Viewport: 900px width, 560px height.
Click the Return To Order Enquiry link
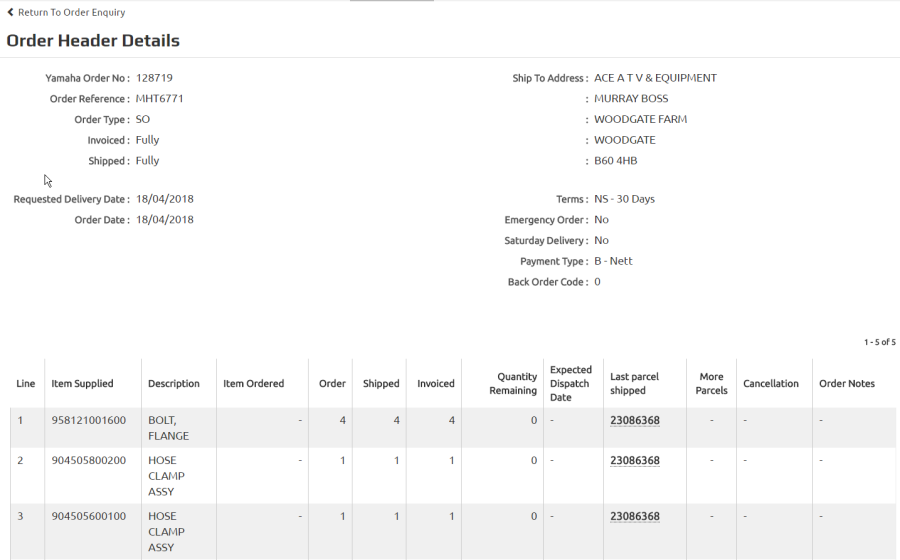coord(66,12)
